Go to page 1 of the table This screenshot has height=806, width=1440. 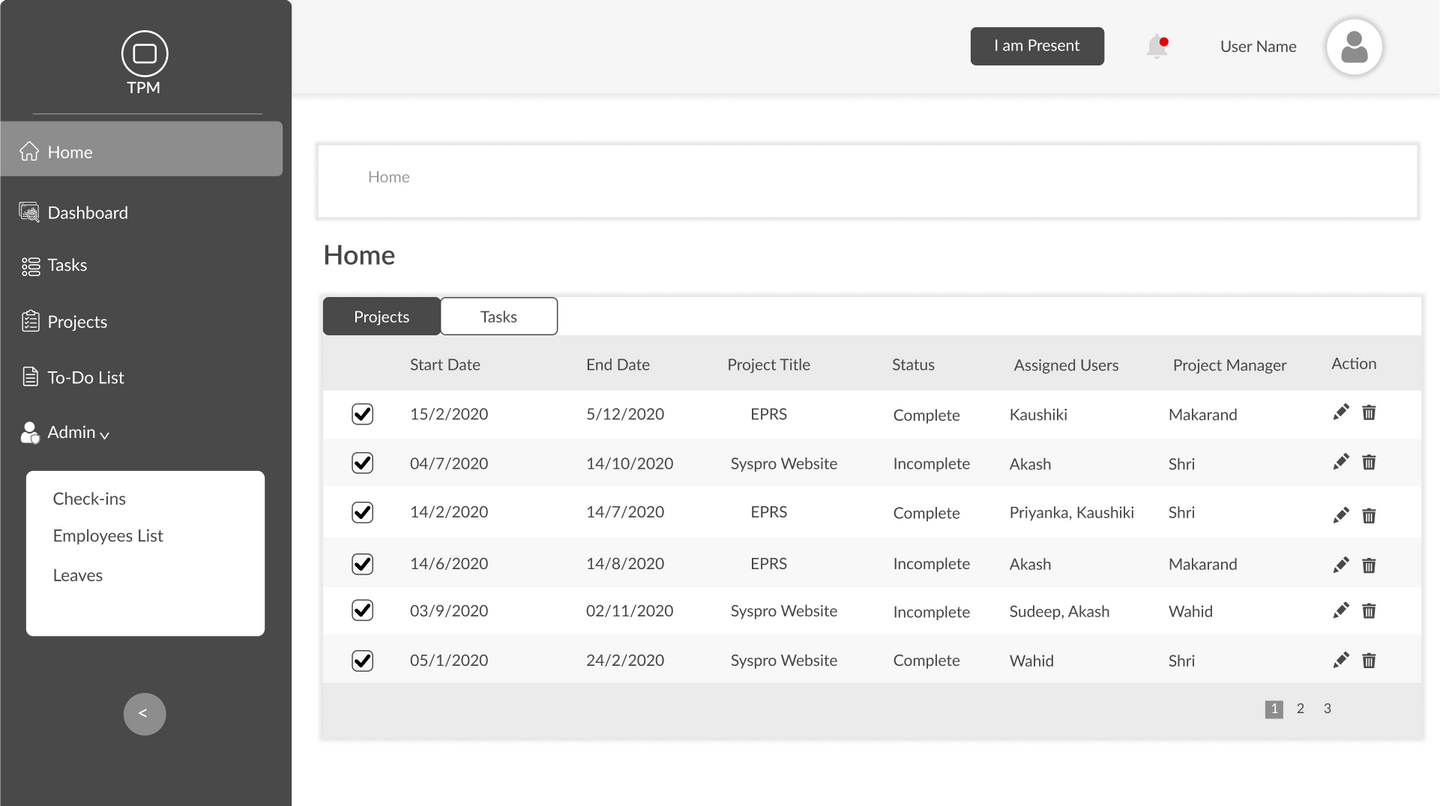pyautogui.click(x=1274, y=709)
